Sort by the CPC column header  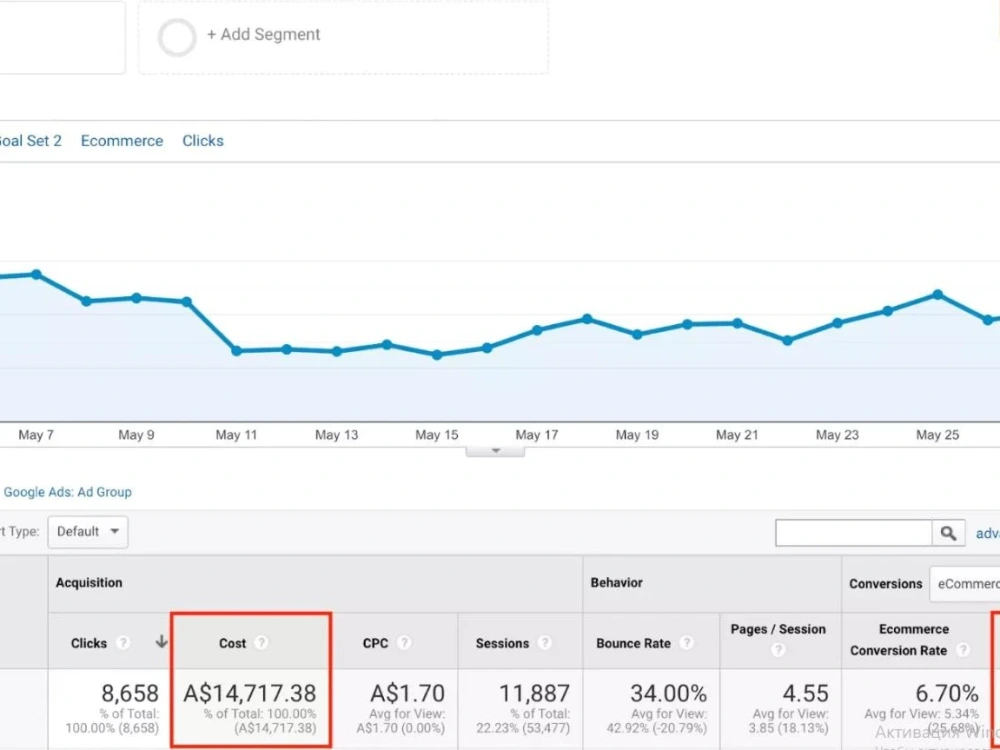pos(375,643)
